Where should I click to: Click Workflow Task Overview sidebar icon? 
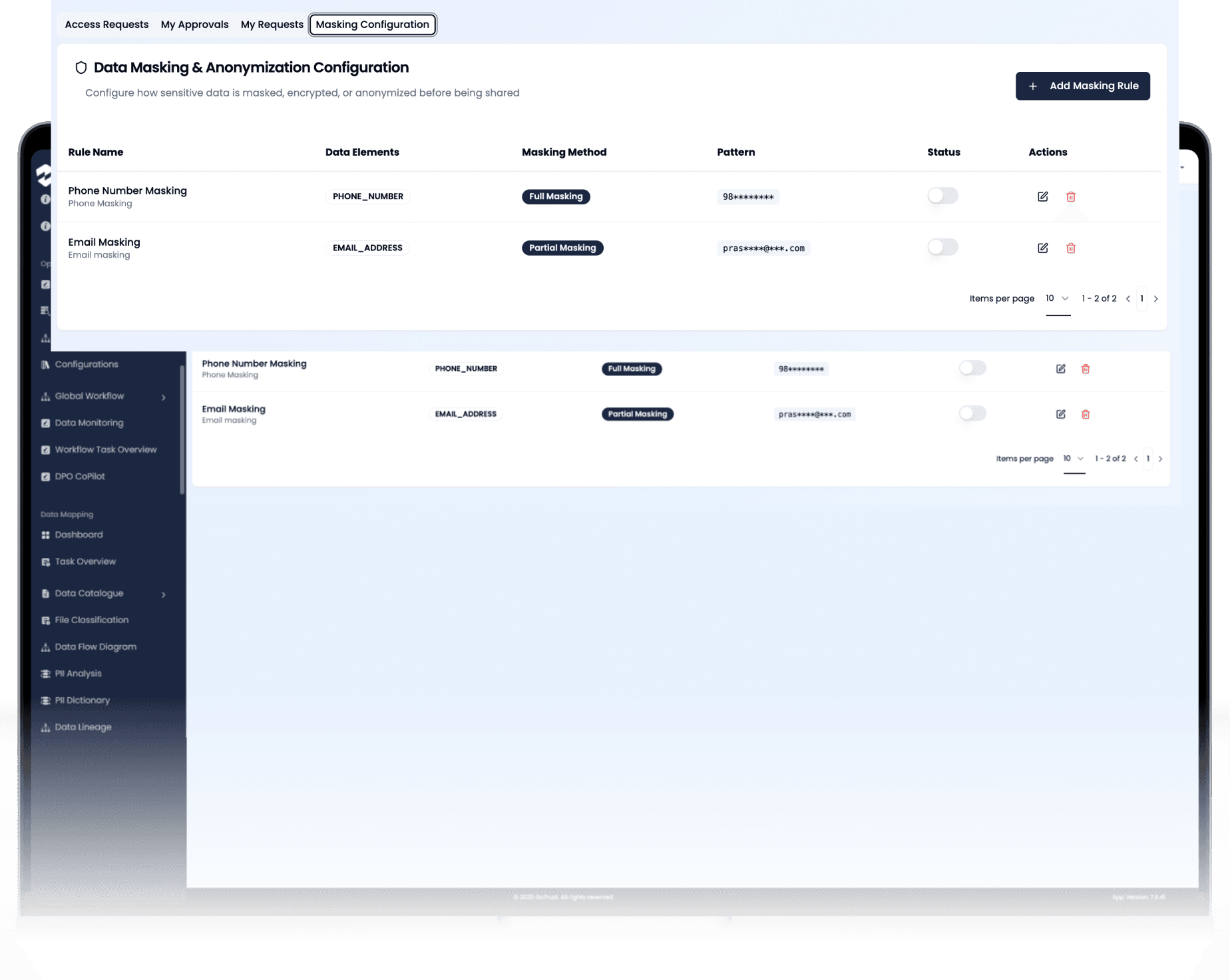45,449
